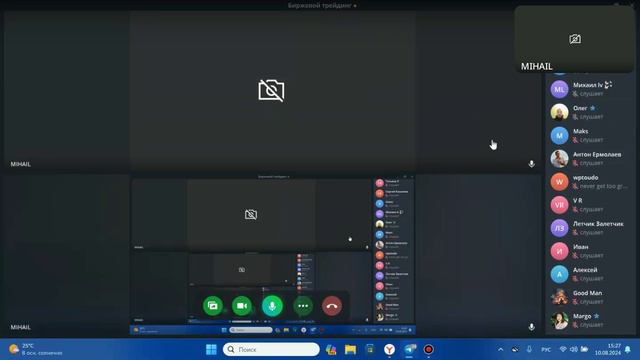Click the green screen share call button
Image resolution: width=640 pixels, height=360 pixels.
(213, 306)
